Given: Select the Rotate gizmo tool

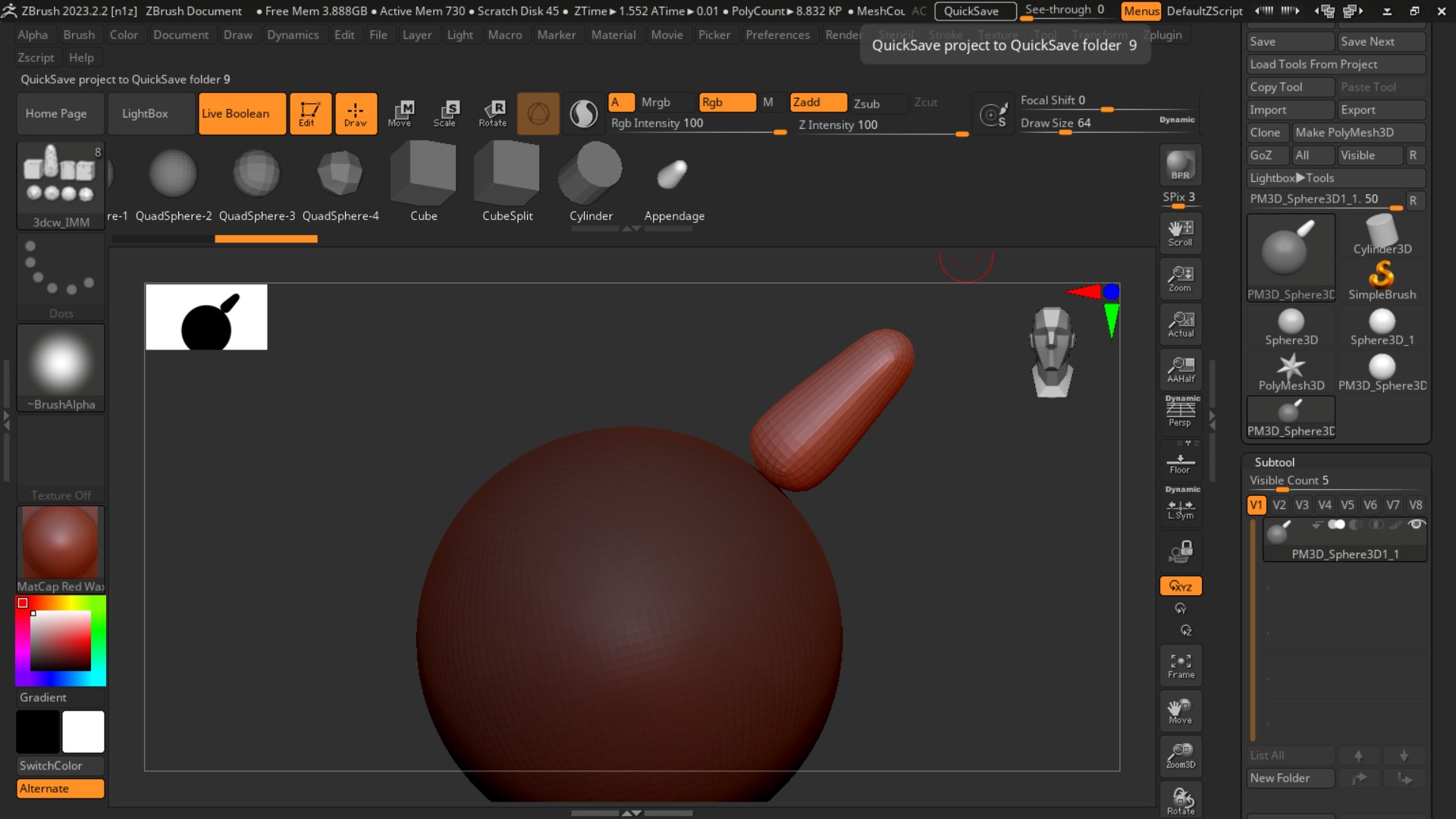Looking at the screenshot, I should tap(492, 113).
